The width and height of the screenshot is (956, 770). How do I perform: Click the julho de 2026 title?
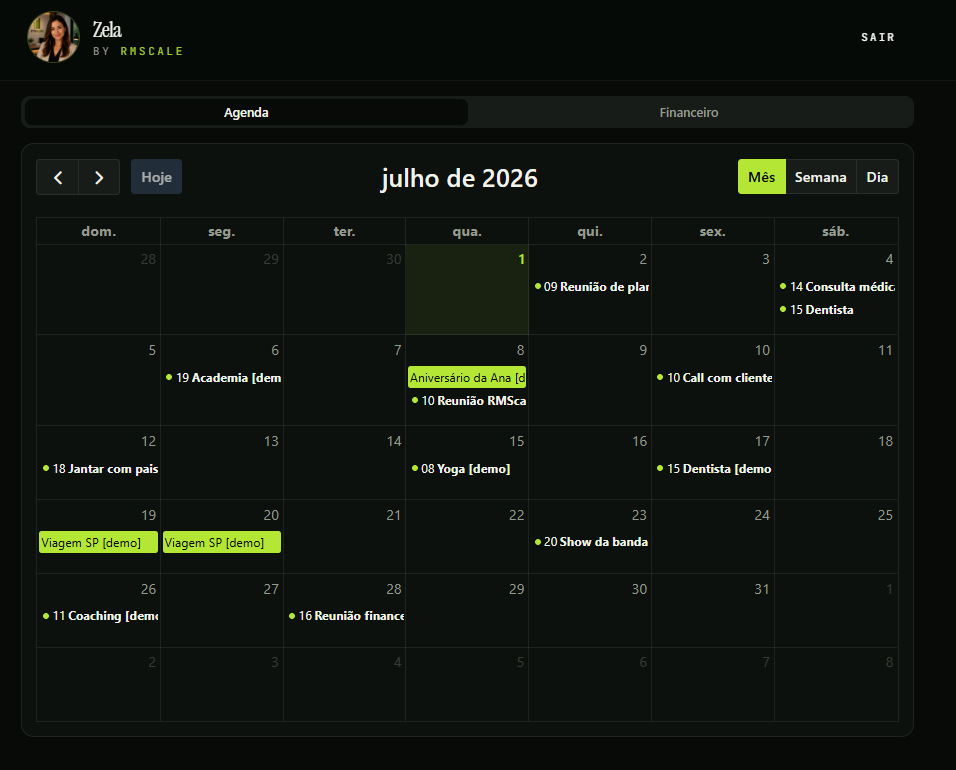point(459,179)
